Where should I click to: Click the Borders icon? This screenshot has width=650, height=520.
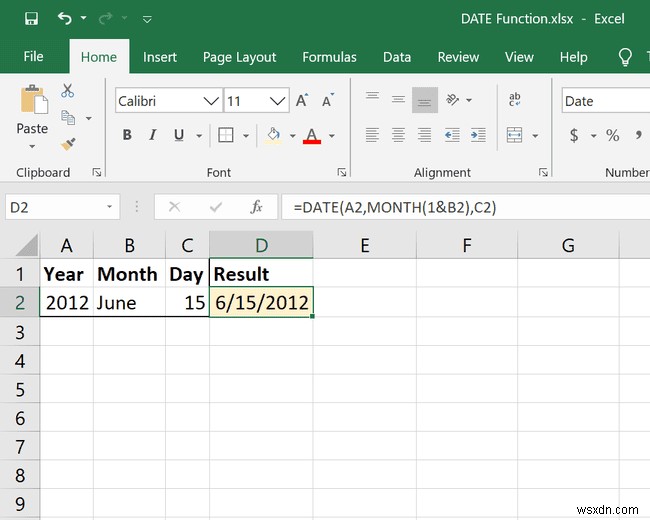pos(226,135)
